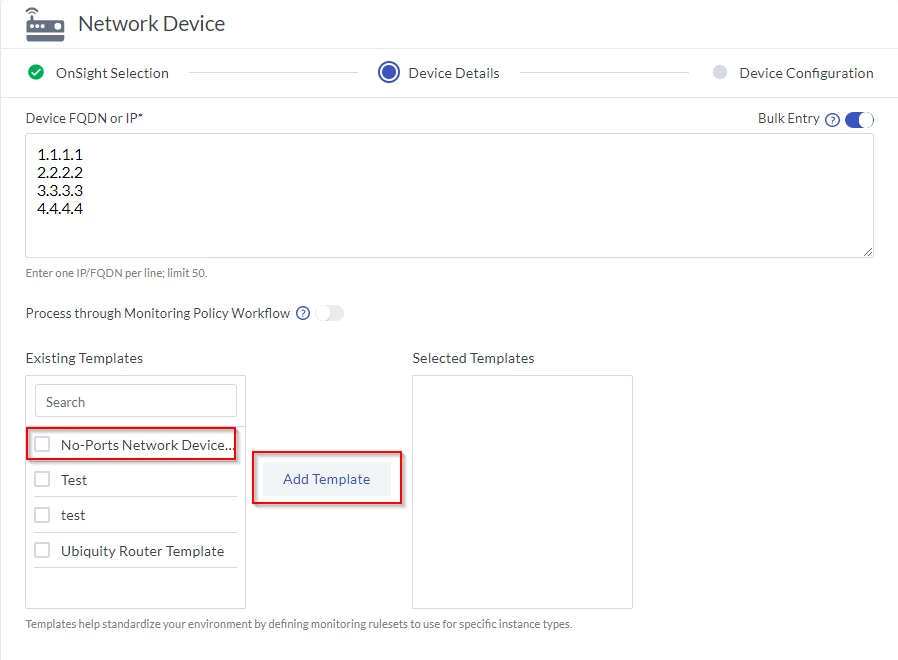Check the No-Ports Network Device template checkbox
The image size is (898, 660).
pos(42,444)
